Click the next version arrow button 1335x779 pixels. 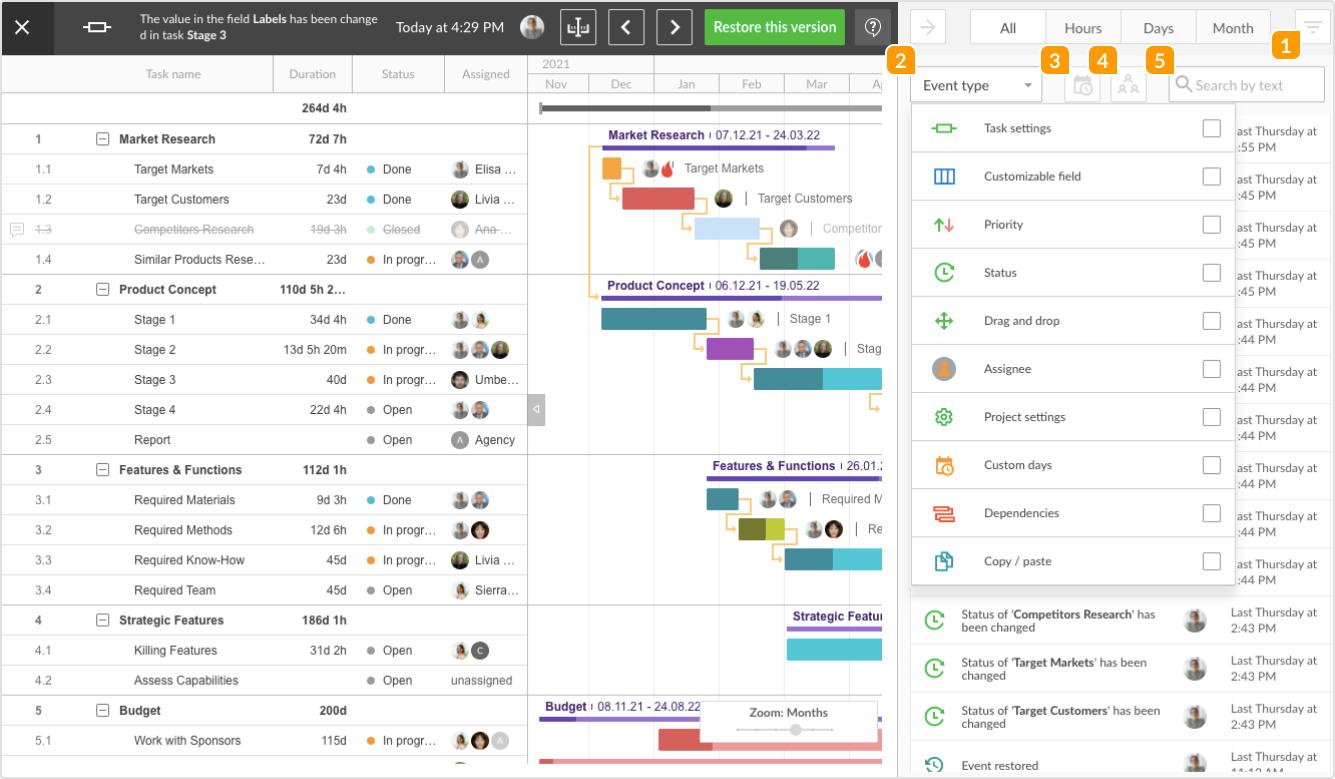673,27
